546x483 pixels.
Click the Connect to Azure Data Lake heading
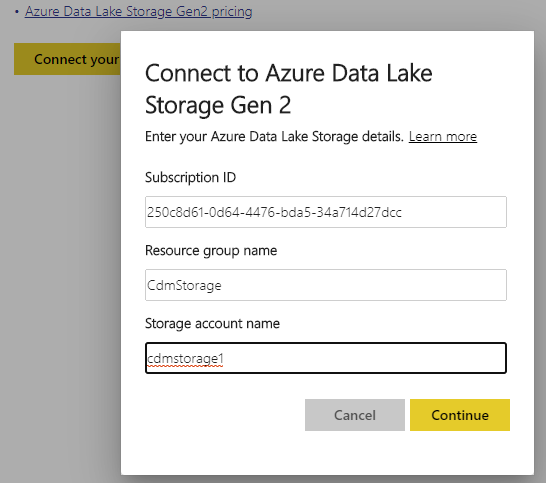click(288, 89)
